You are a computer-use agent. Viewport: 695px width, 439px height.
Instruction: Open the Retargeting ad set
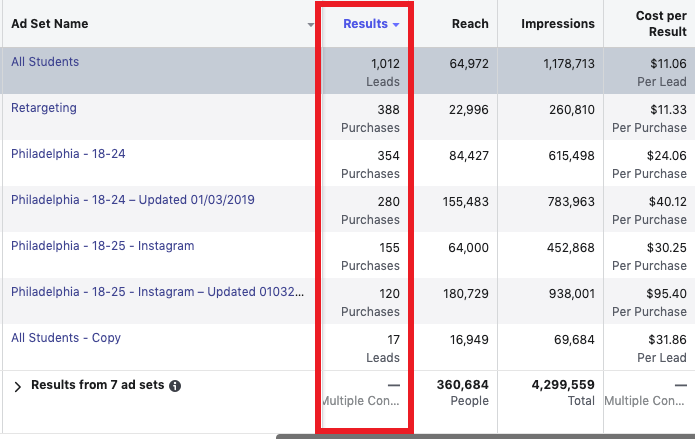click(x=44, y=108)
